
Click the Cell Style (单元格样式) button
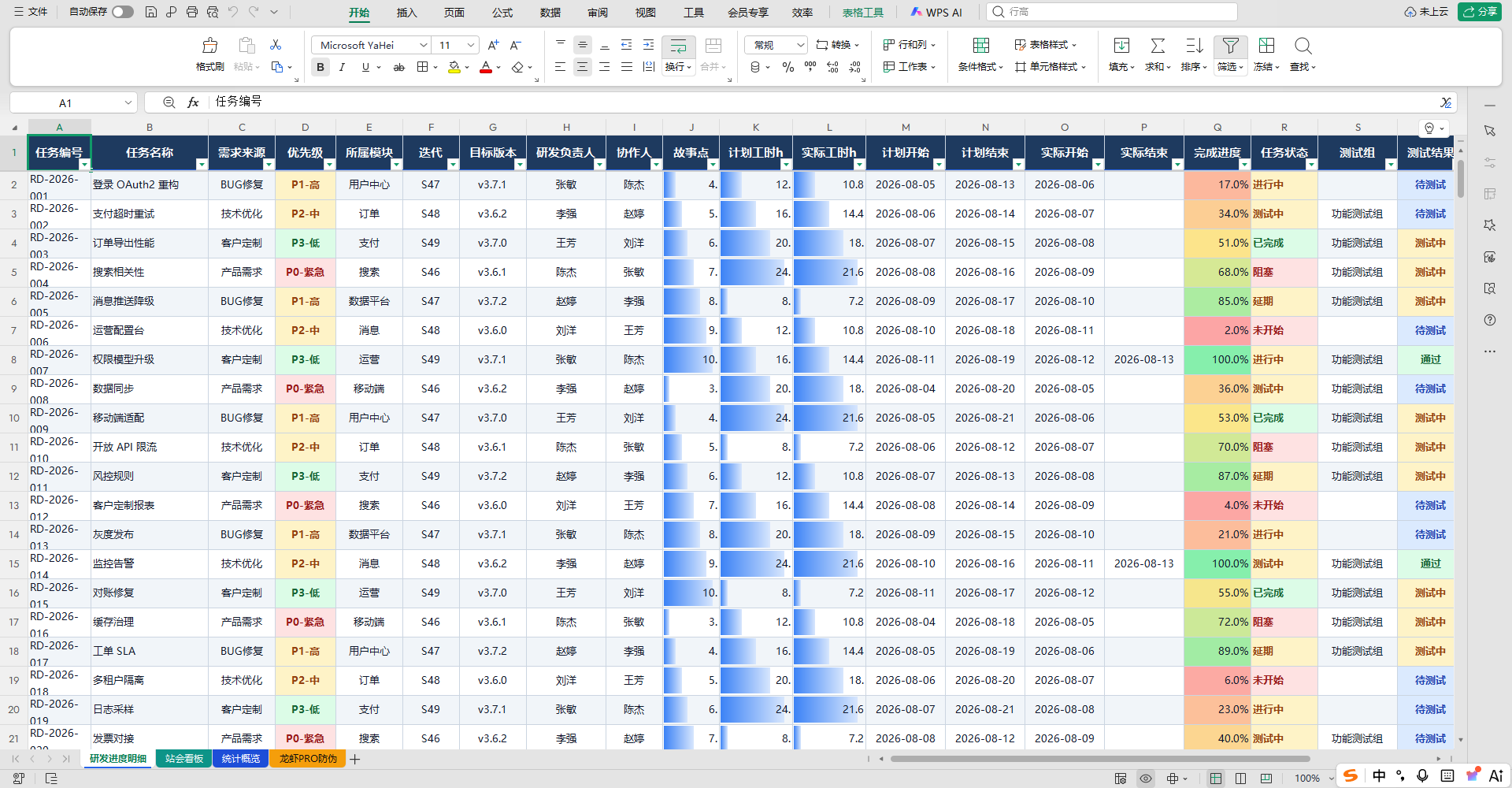point(1051,67)
